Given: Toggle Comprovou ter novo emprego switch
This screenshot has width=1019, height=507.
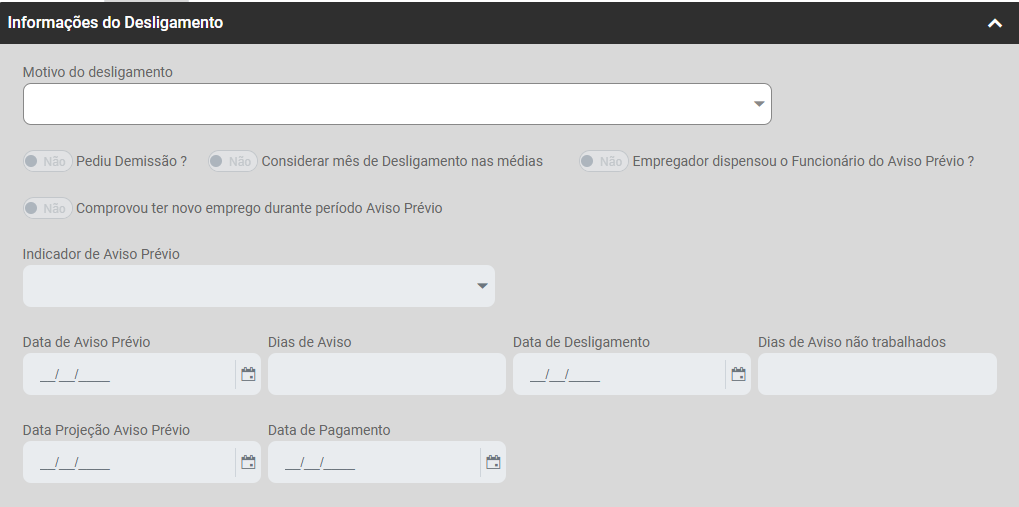Looking at the screenshot, I should [x=46, y=208].
